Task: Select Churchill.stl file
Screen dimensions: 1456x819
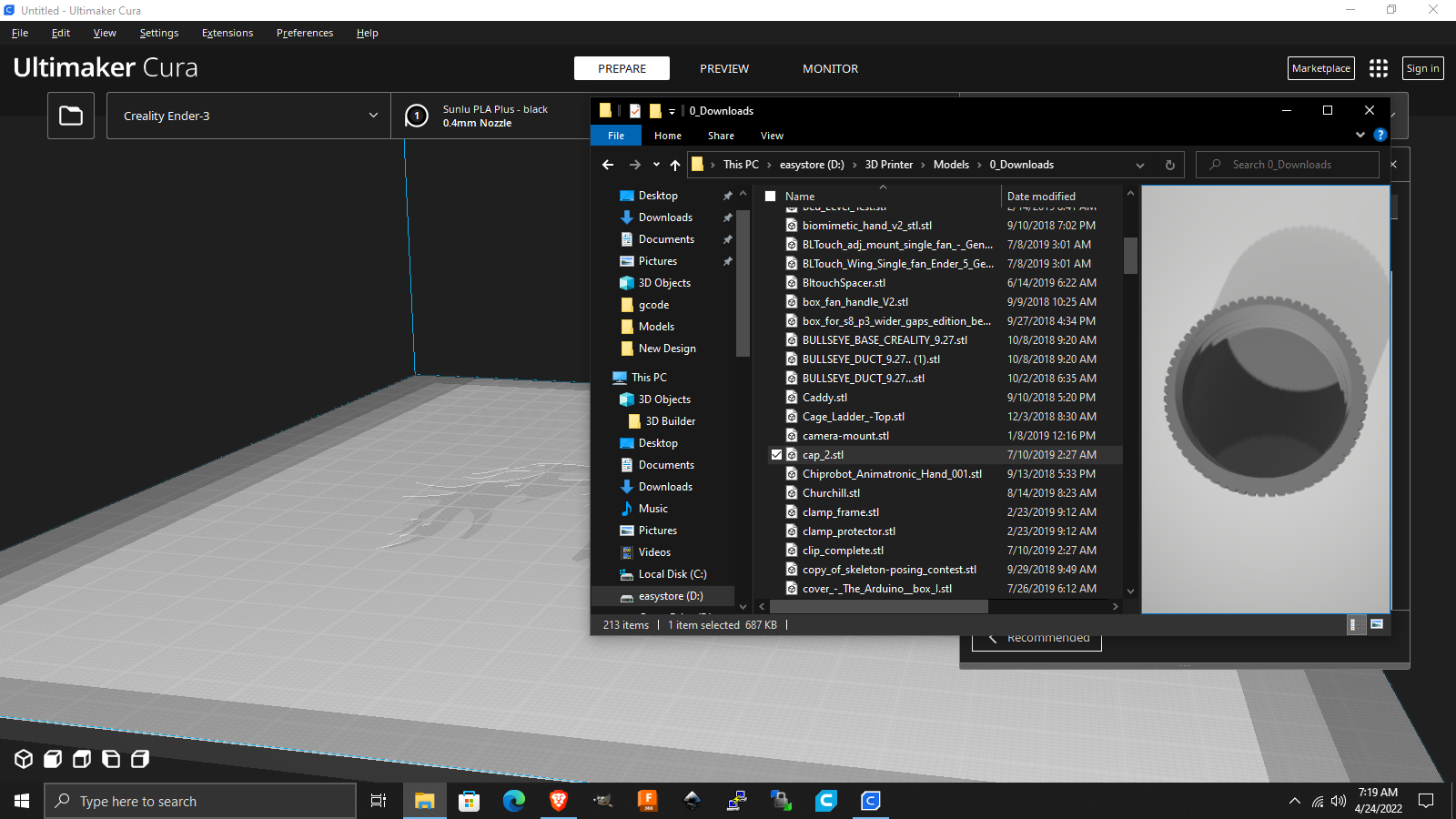Action: [831, 492]
